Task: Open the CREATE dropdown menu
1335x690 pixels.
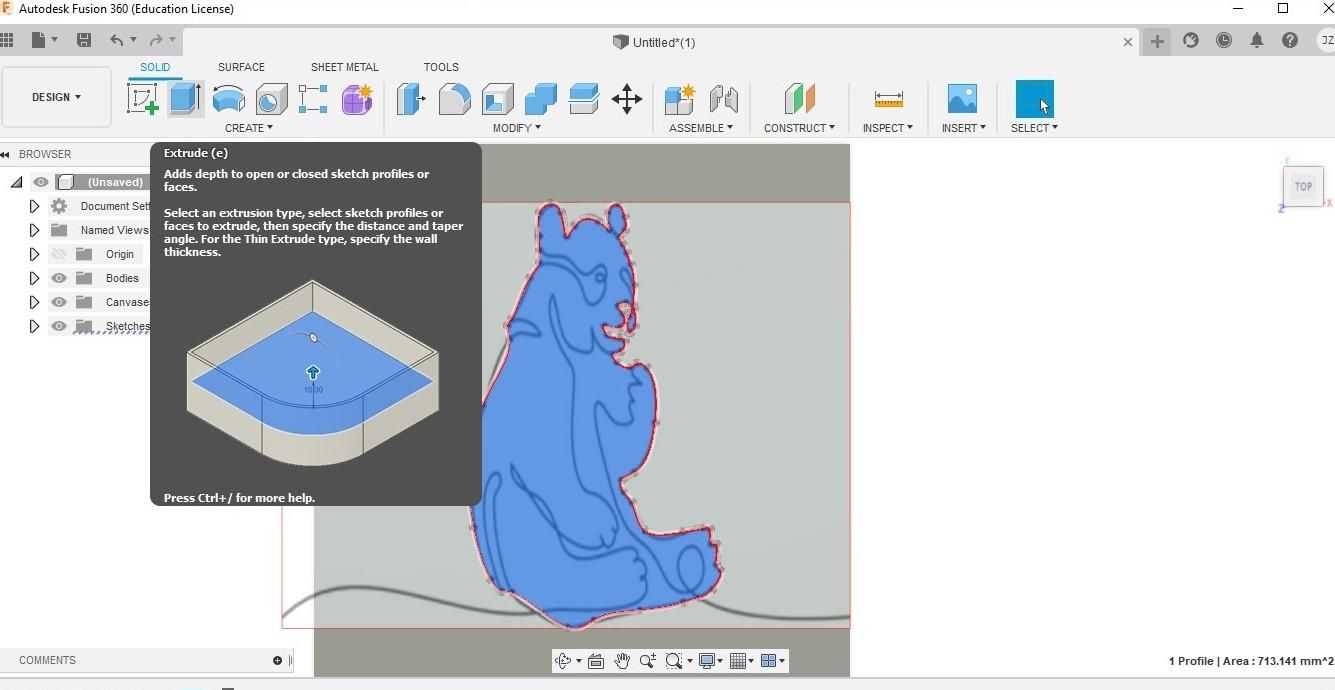Action: 249,128
